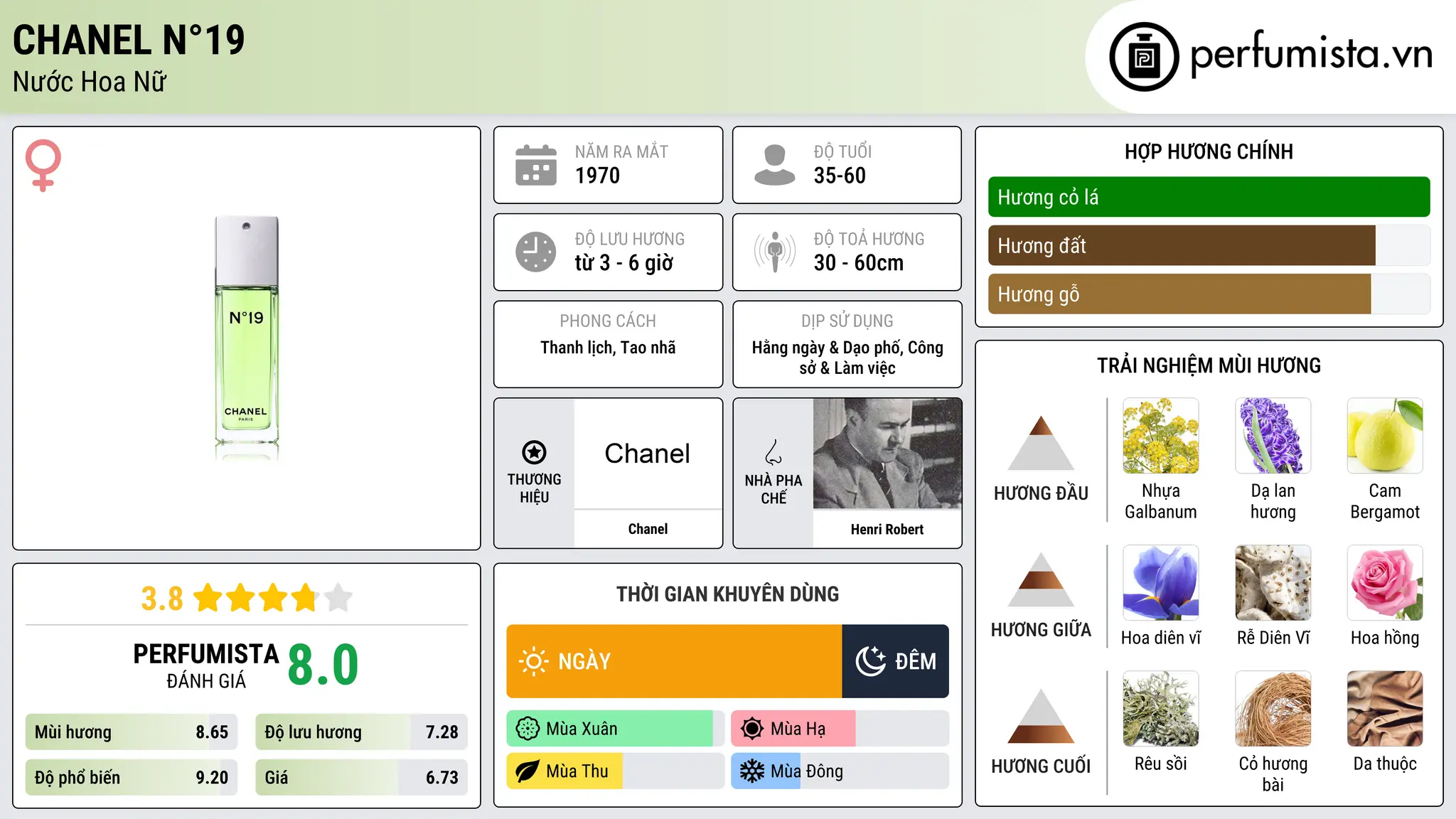Click the perfumista.vn perfume bottle logo icon

click(1144, 57)
